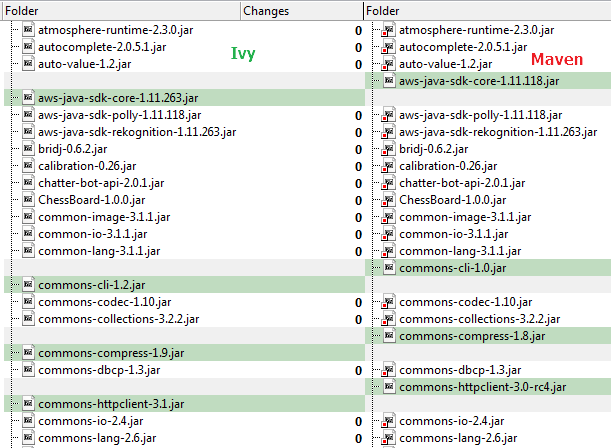Sort by the Changes column header

tap(302, 11)
